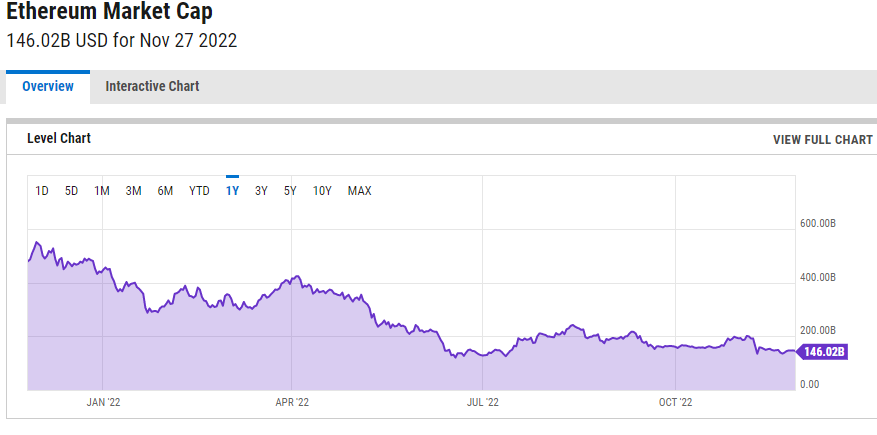Select the 1D time range
This screenshot has width=877, height=435.
pyautogui.click(x=42, y=191)
